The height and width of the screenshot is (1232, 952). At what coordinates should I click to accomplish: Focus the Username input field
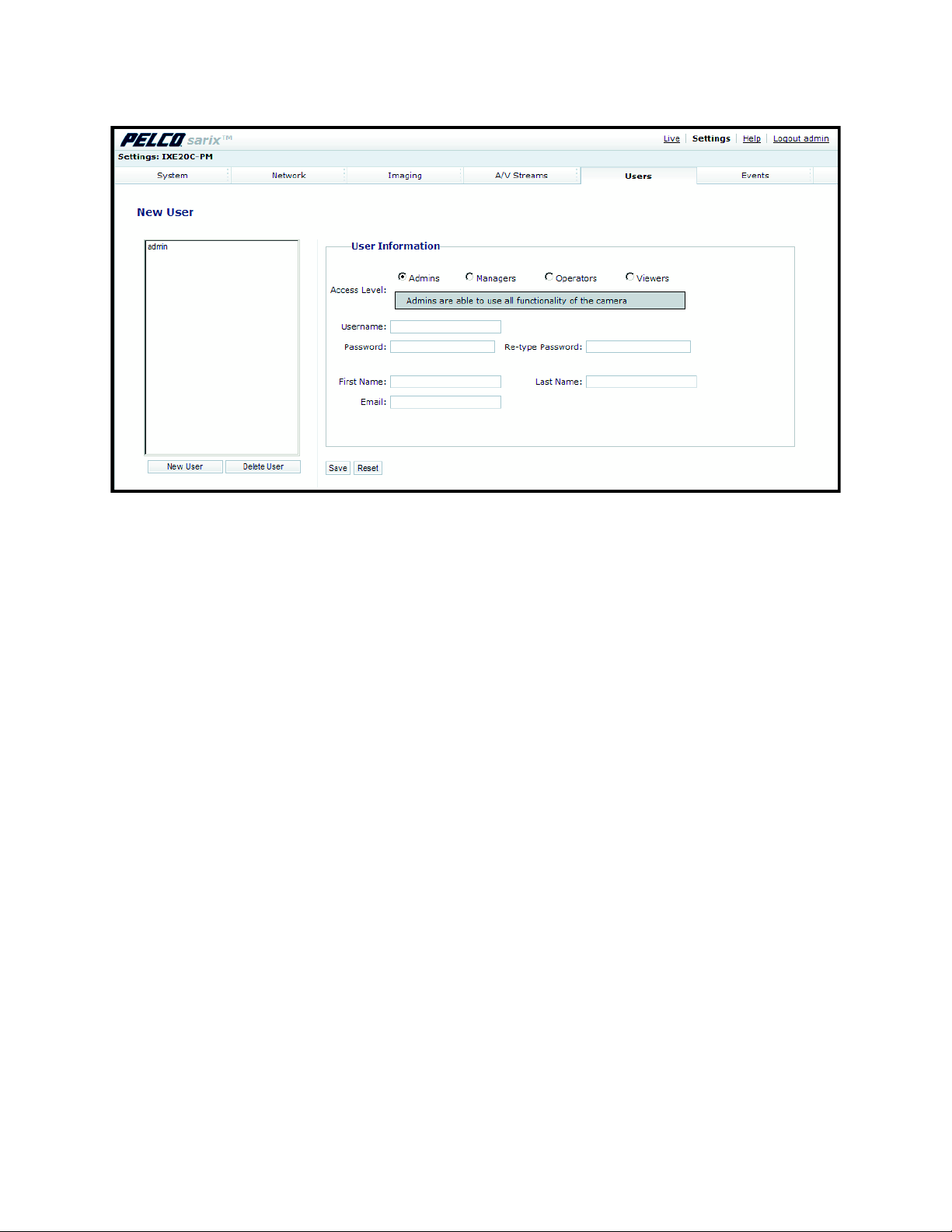point(445,327)
